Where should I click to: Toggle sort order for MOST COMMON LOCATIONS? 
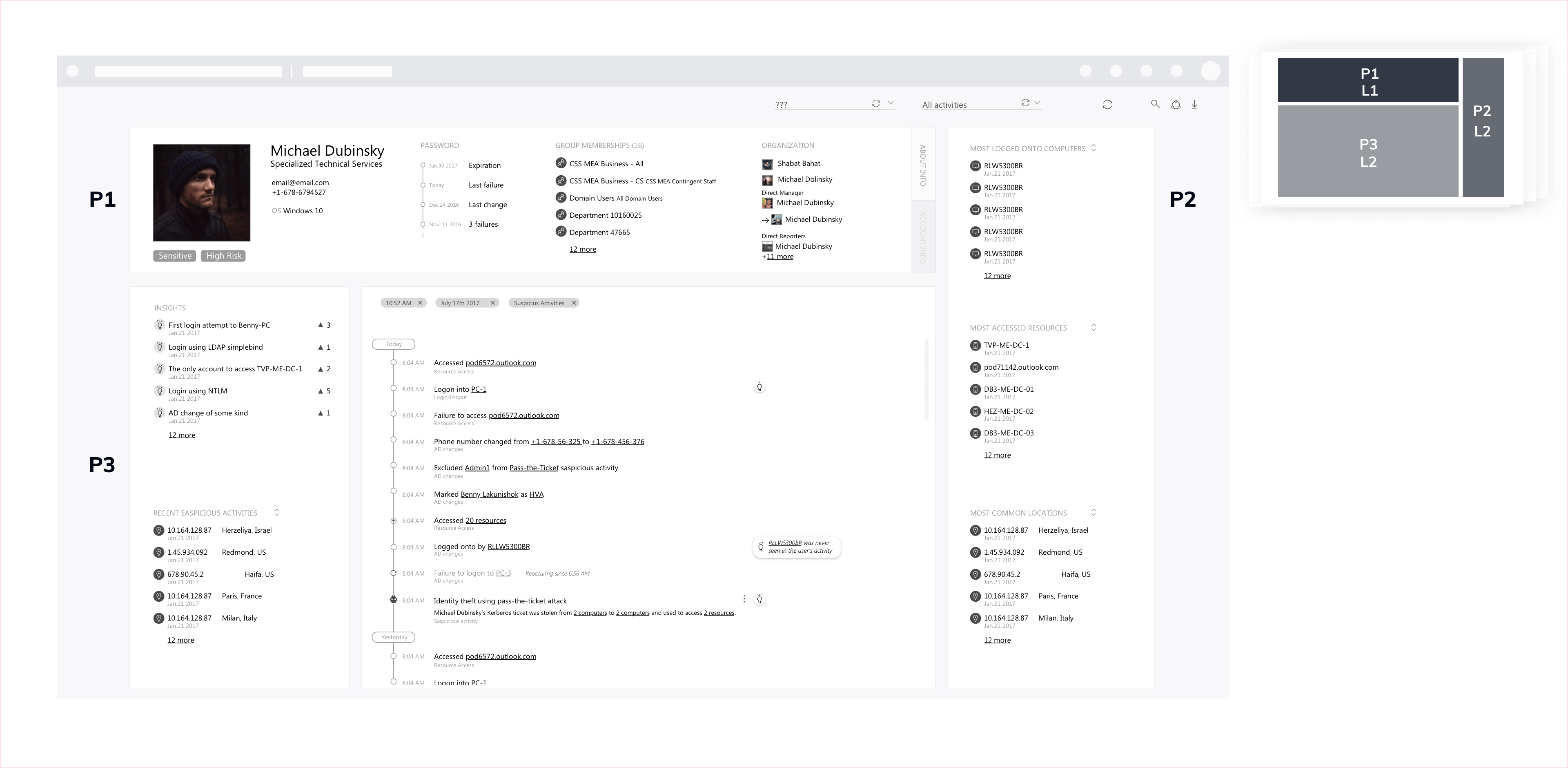click(1093, 512)
